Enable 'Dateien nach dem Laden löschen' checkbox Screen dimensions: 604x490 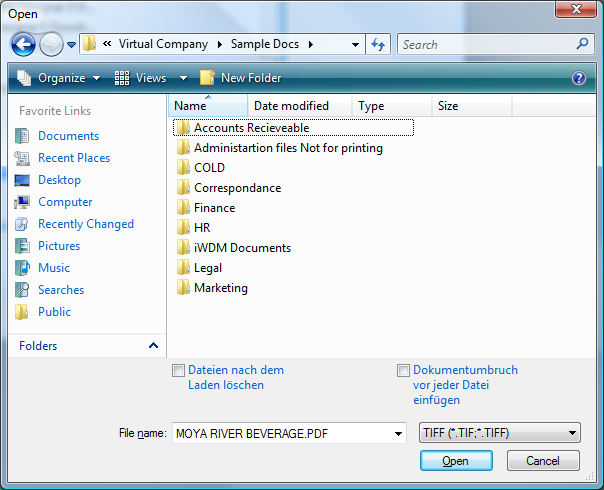[178, 371]
